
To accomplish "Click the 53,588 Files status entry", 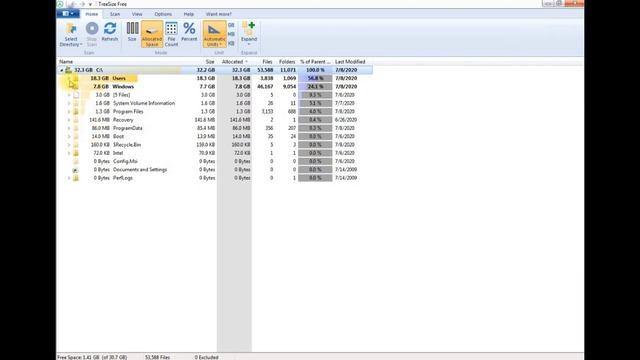I will click(x=158, y=357).
